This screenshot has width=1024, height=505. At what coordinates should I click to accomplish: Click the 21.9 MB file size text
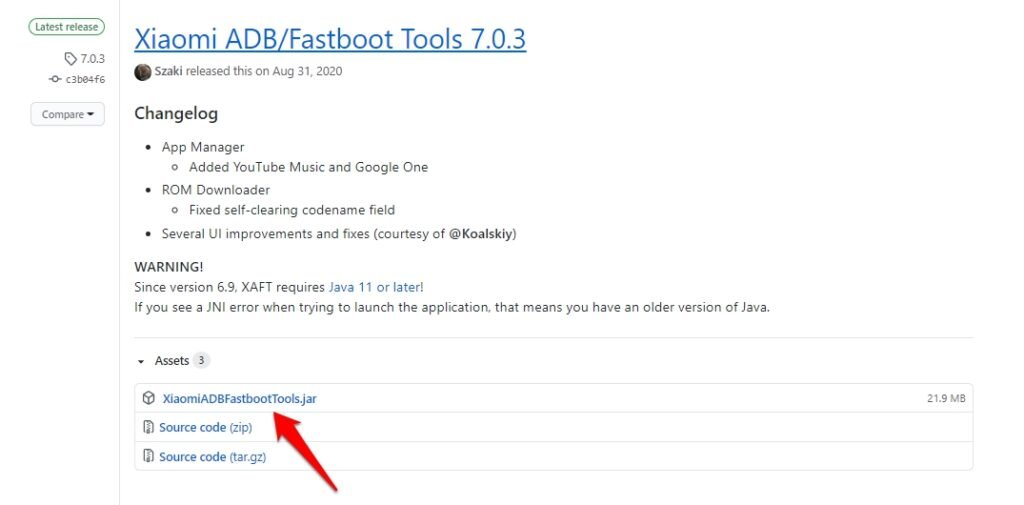point(946,399)
